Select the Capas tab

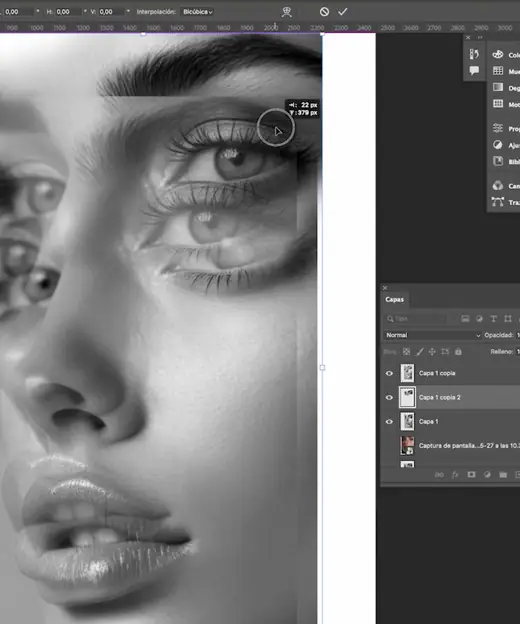tap(394, 299)
